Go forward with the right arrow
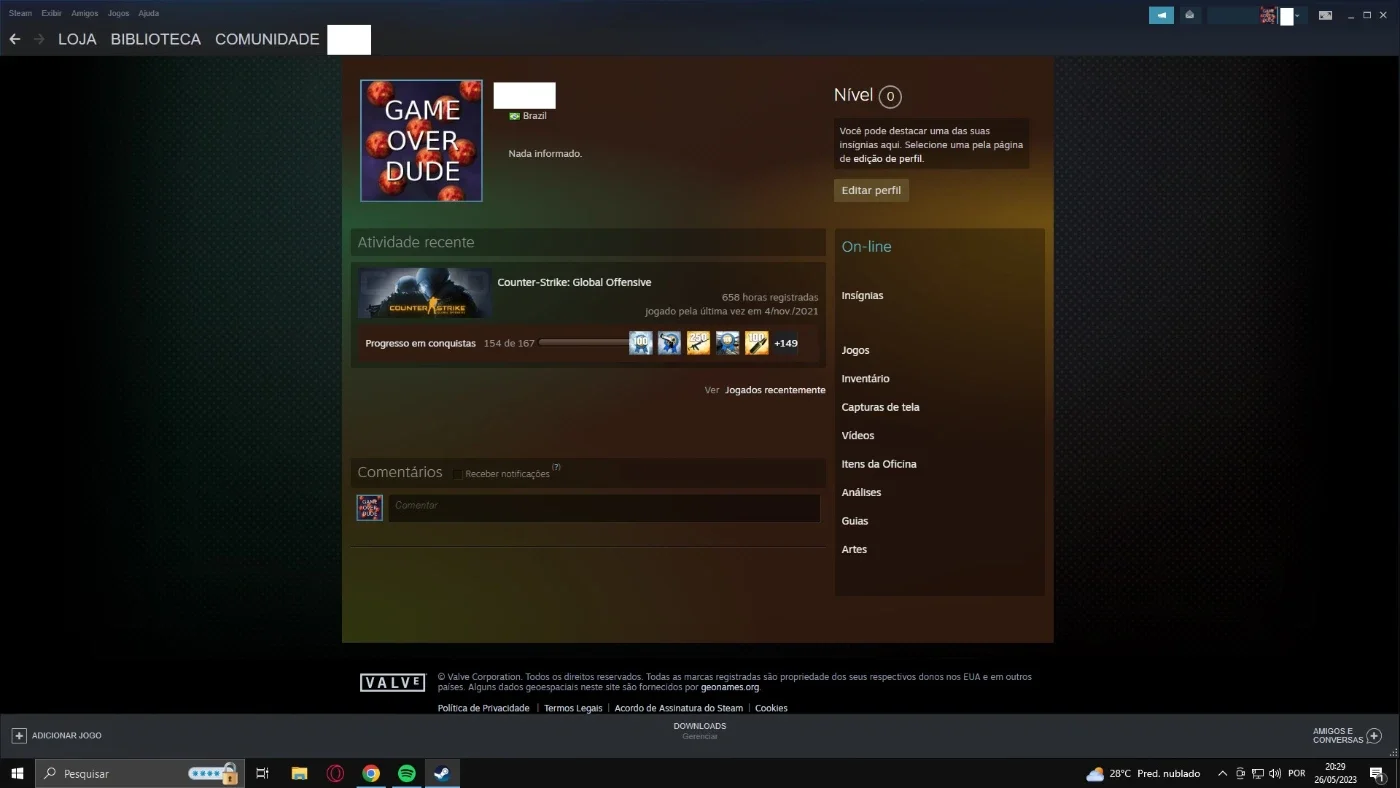 click(x=39, y=39)
